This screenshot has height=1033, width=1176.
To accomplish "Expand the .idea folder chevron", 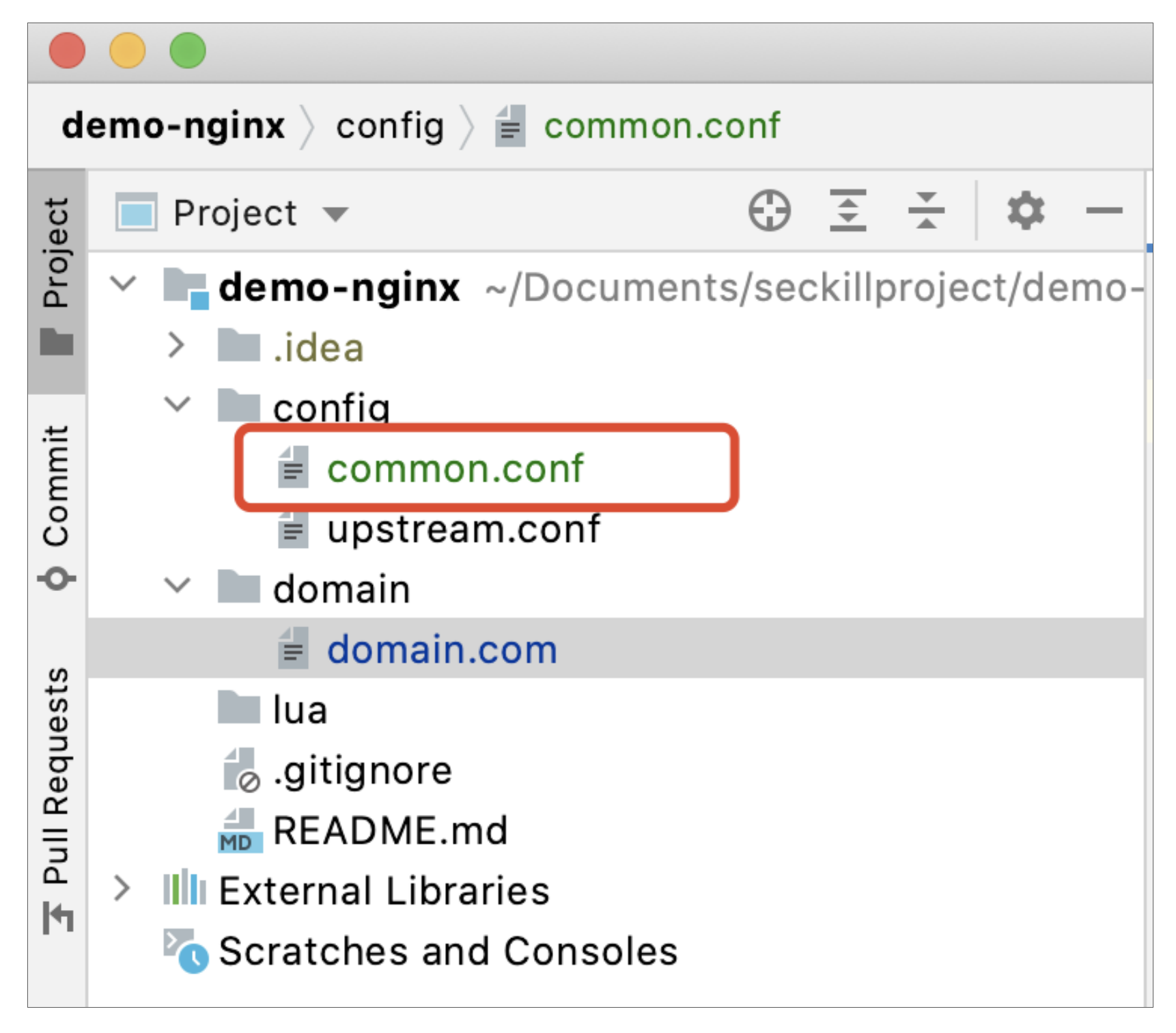I will [176, 346].
